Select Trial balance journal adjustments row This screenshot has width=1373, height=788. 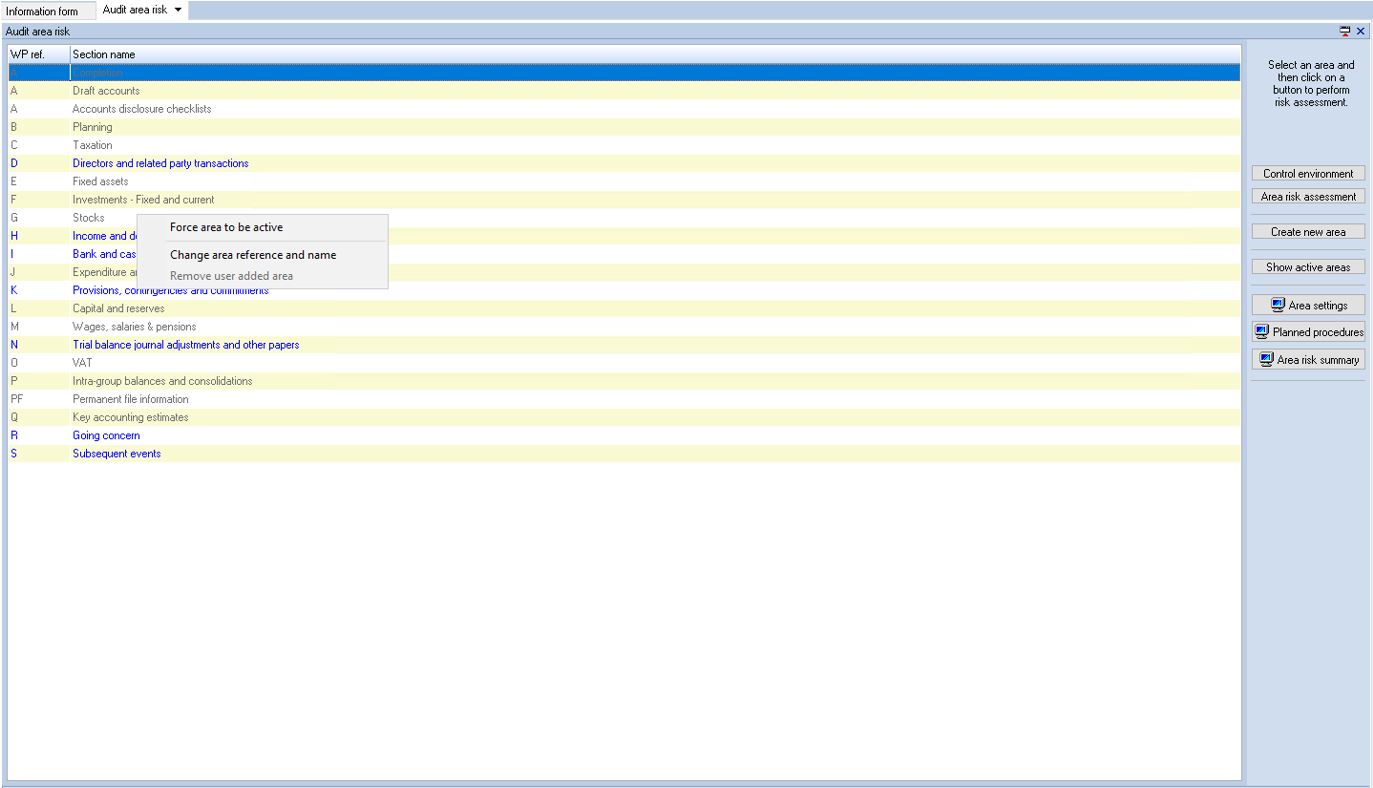point(624,345)
